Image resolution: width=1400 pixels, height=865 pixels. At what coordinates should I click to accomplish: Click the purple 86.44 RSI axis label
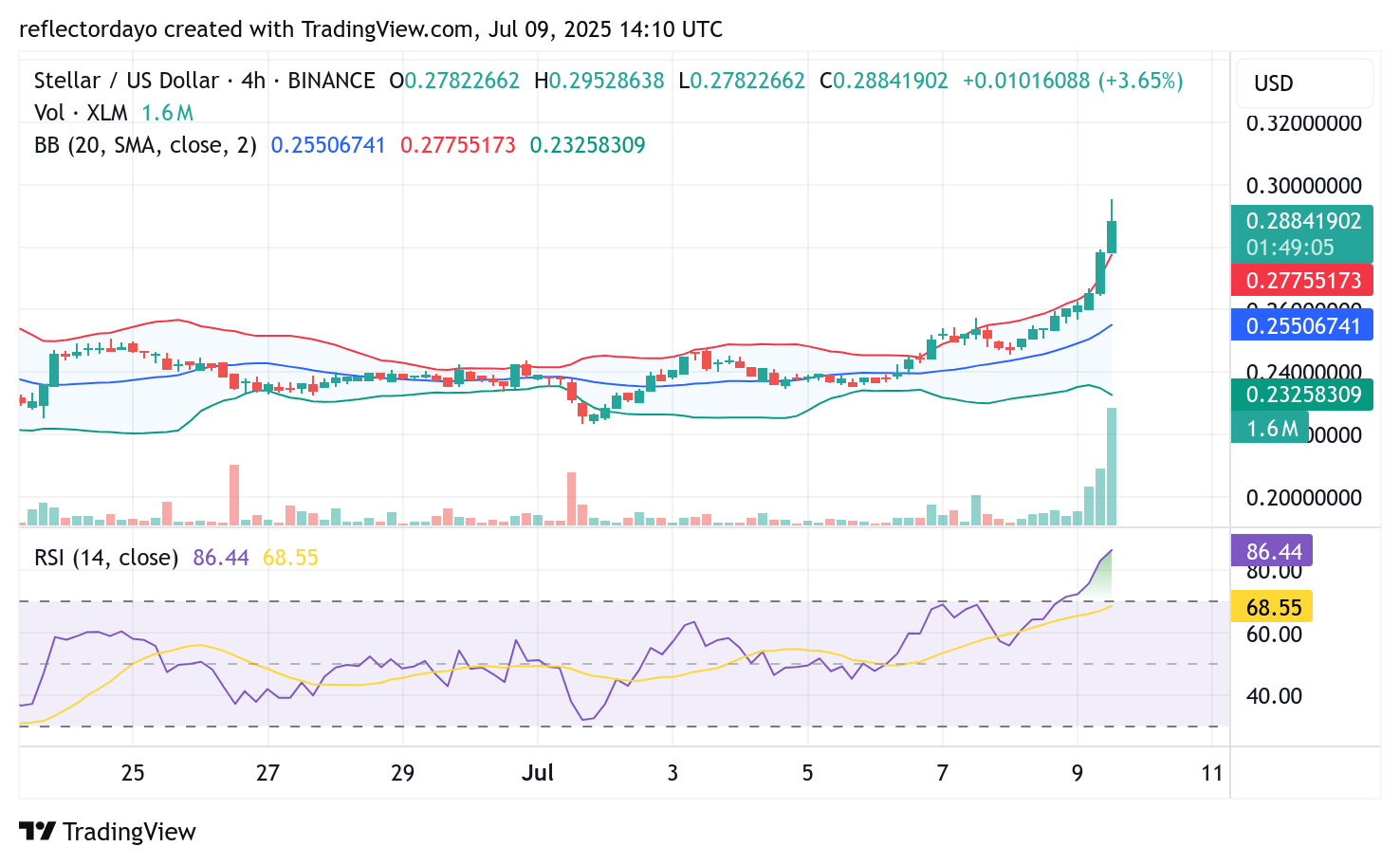[x=1272, y=551]
